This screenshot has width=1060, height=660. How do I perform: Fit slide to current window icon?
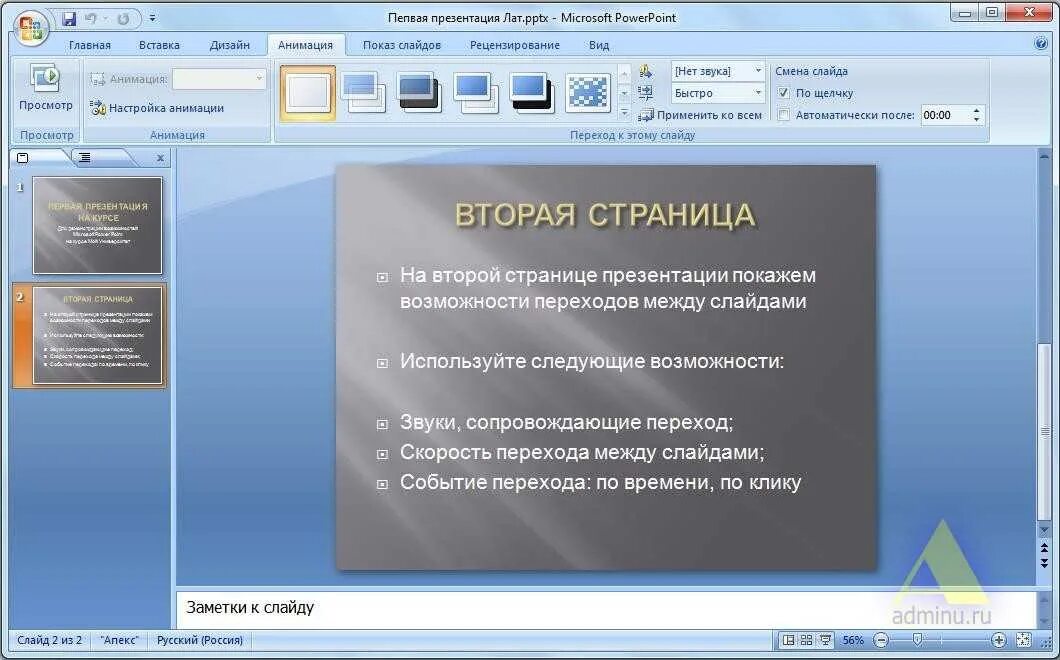point(1023,640)
